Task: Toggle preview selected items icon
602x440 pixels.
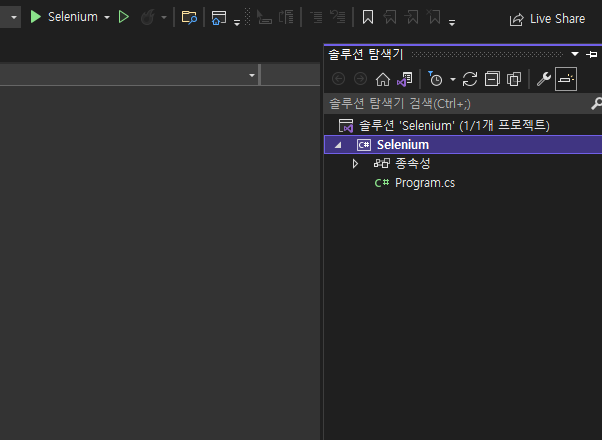Action: pos(566,79)
